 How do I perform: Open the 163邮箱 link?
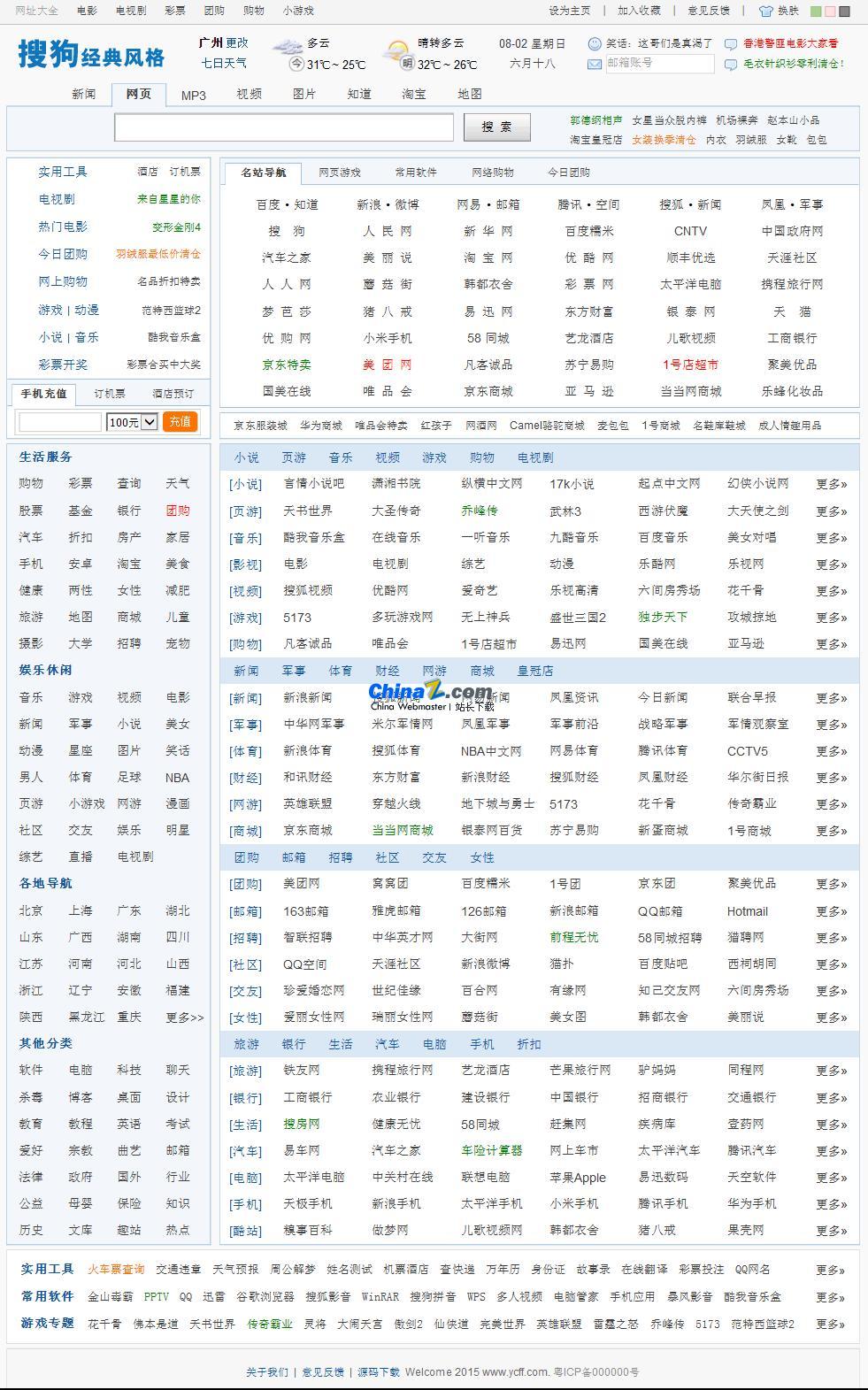(x=306, y=910)
